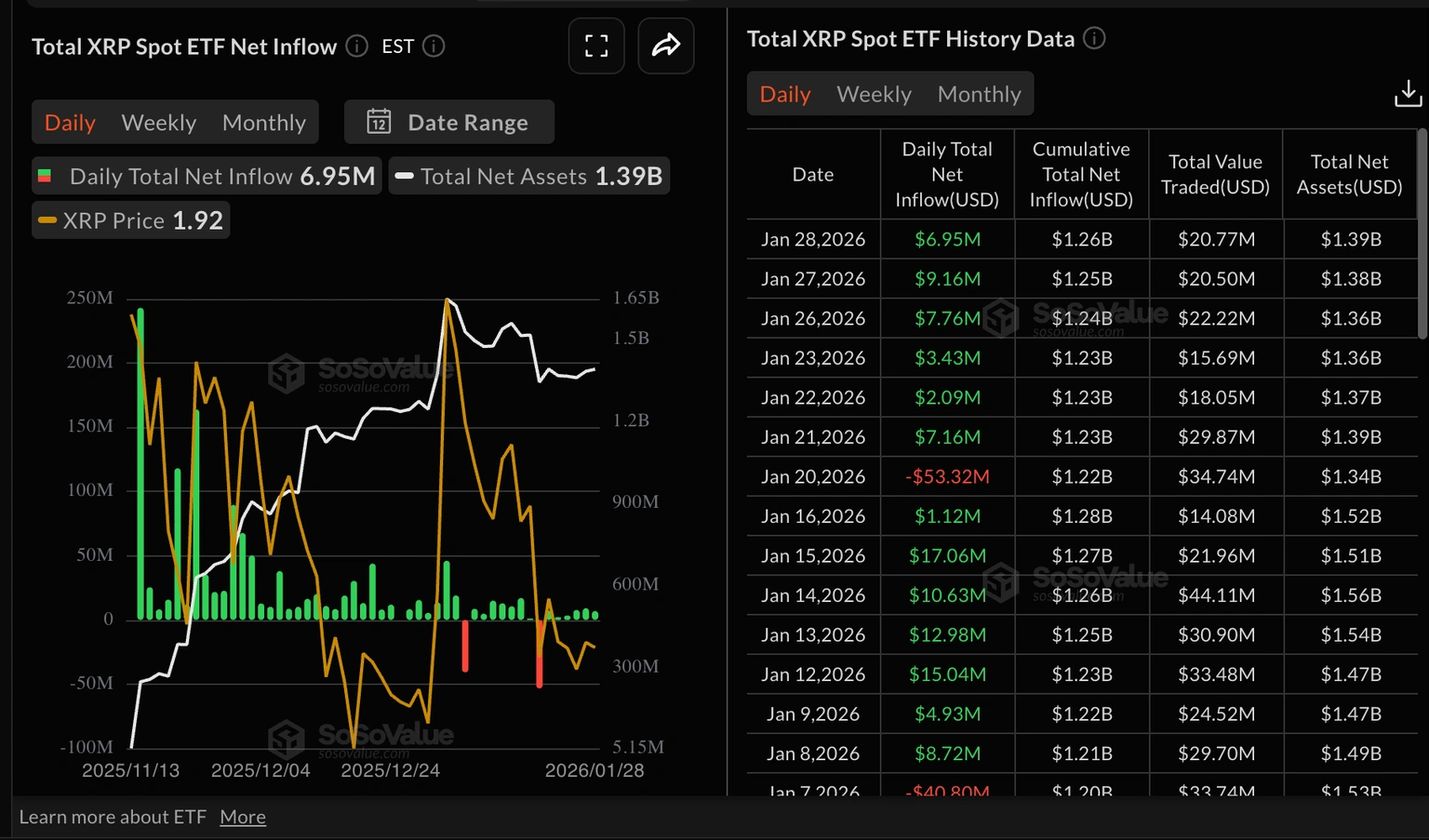Click the More link about ETF
The width and height of the screenshot is (1429, 840).
point(242,816)
